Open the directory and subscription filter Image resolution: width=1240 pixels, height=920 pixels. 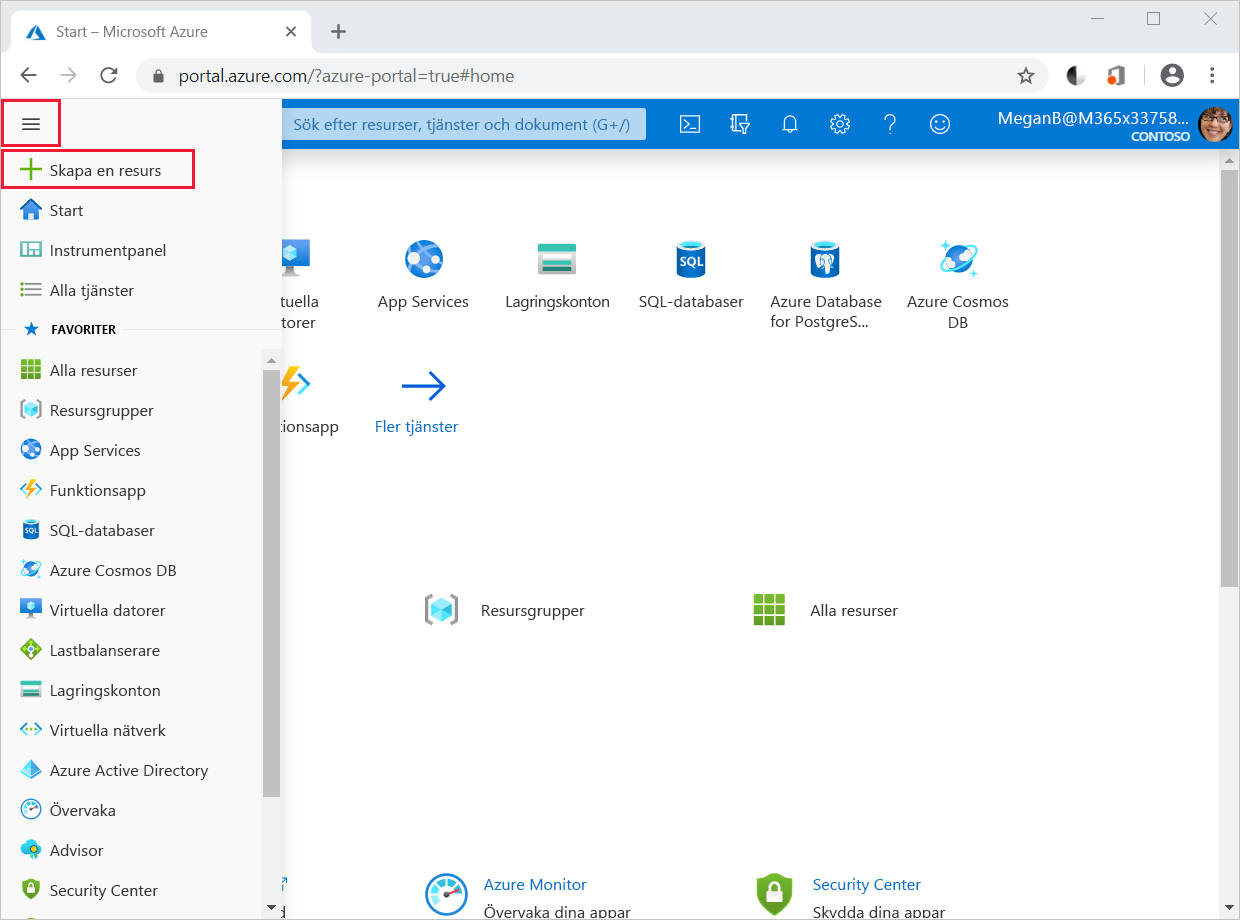pos(739,124)
